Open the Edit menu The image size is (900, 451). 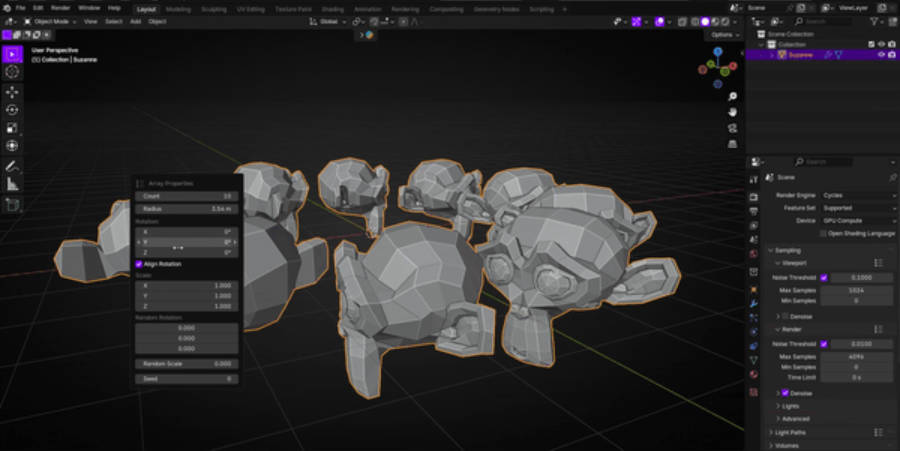point(38,8)
